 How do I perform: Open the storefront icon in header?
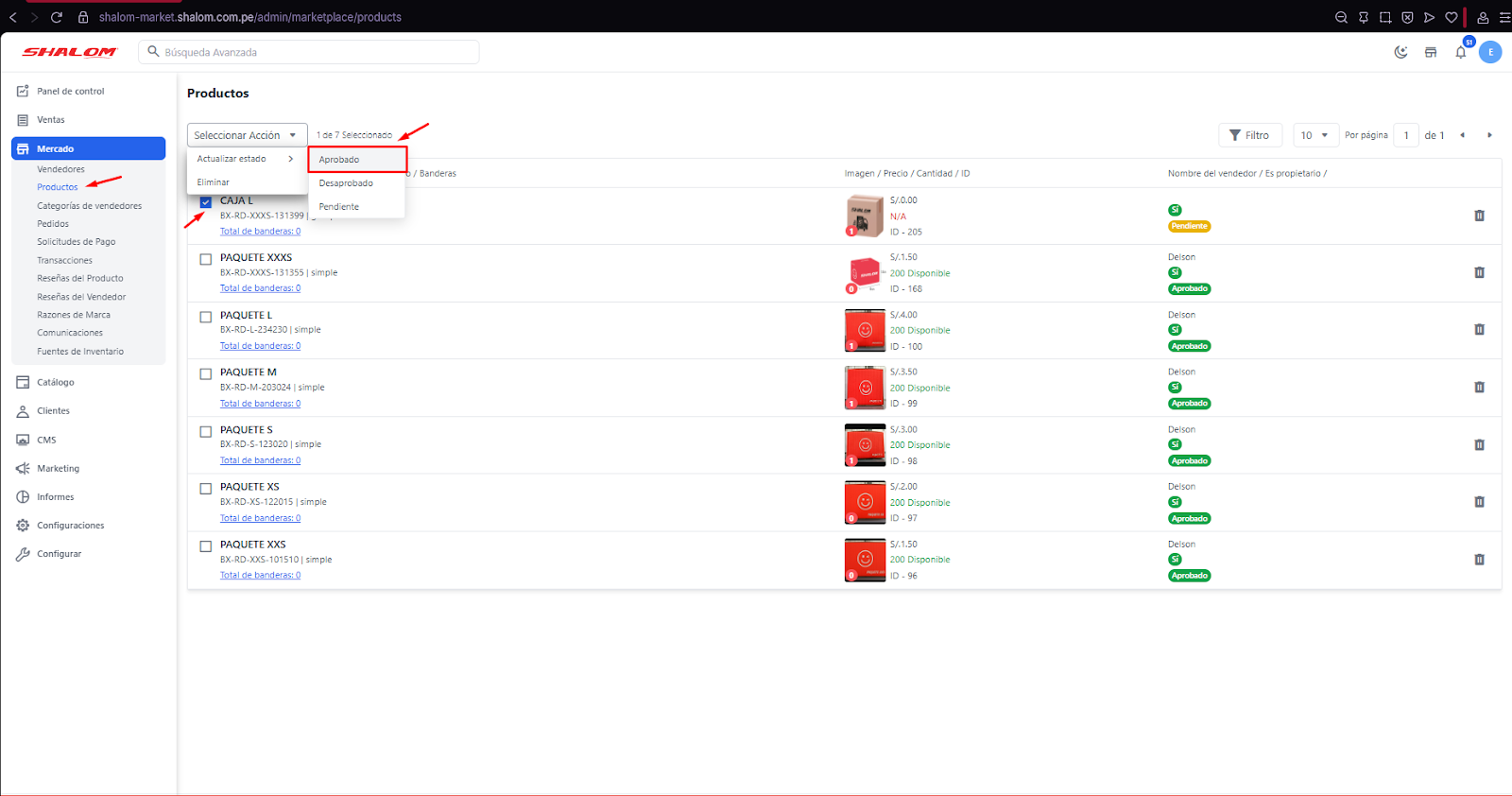(x=1431, y=52)
